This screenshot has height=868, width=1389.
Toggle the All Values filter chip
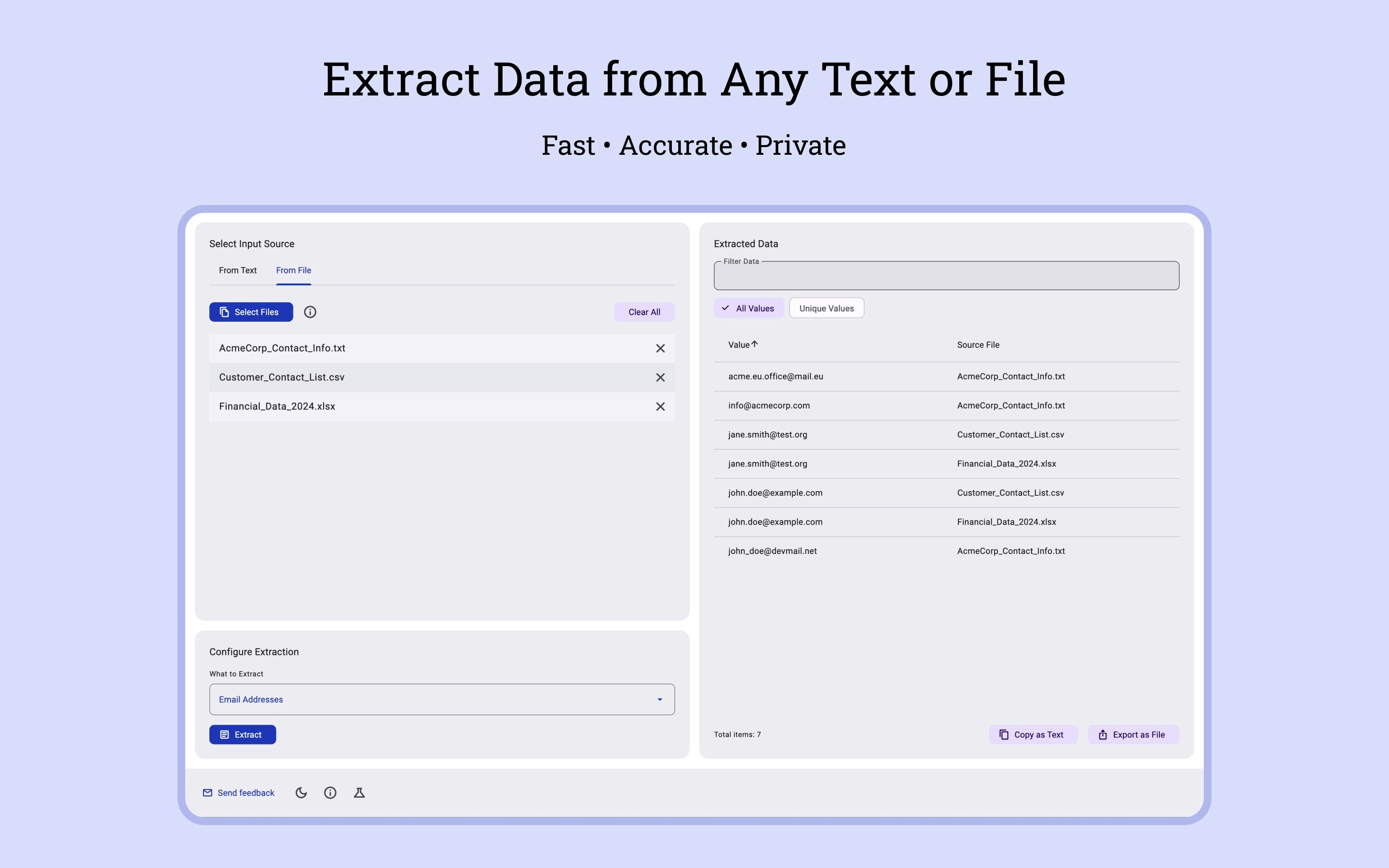749,308
